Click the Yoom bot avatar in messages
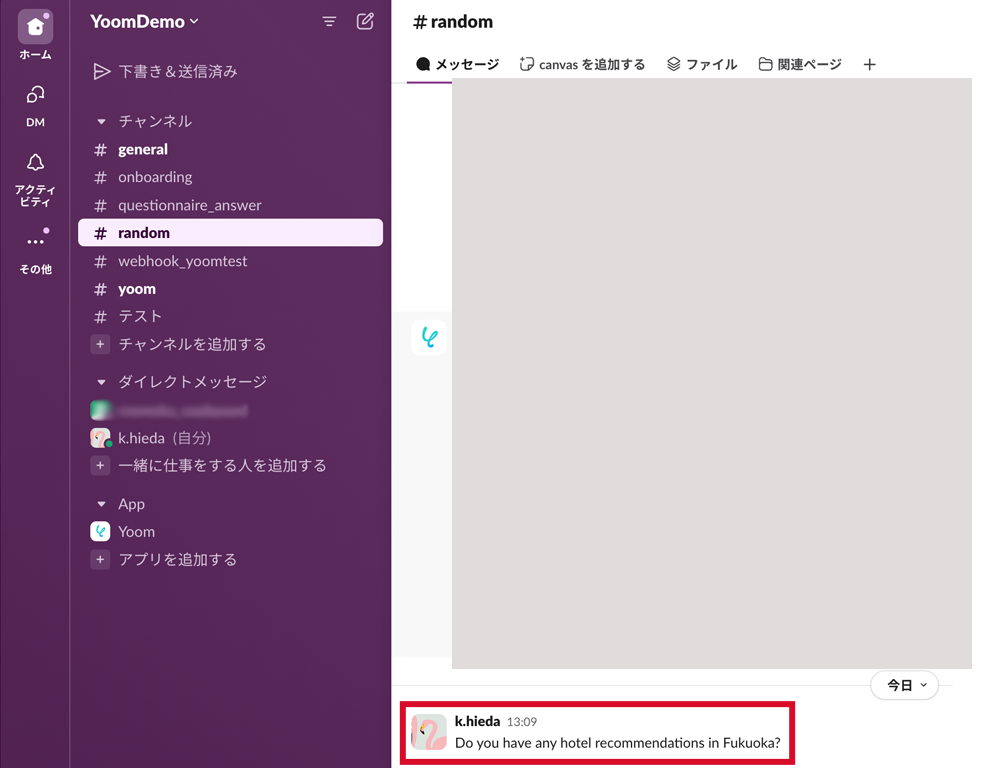This screenshot has width=1004, height=768. (429, 338)
